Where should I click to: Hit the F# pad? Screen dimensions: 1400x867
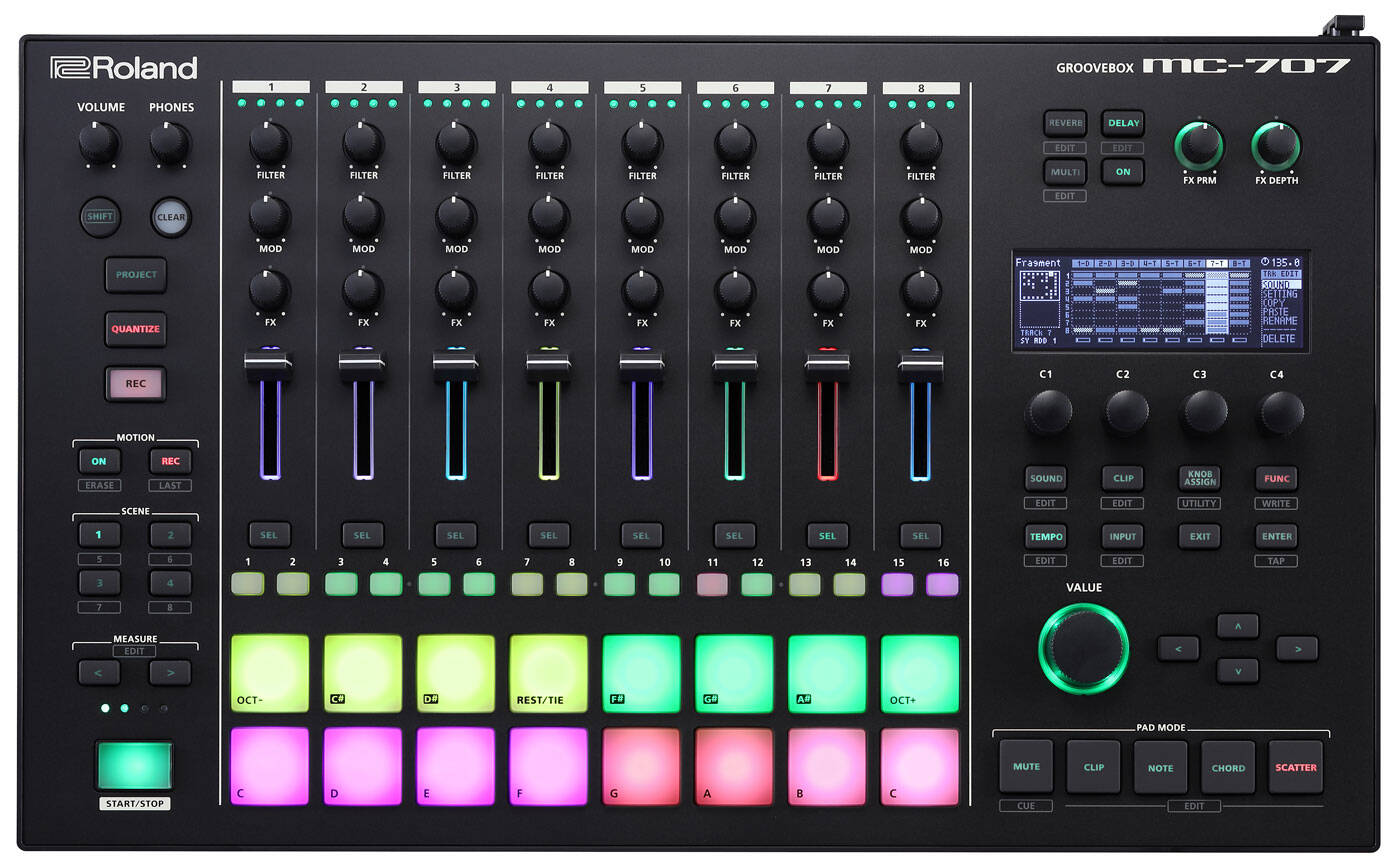point(641,673)
